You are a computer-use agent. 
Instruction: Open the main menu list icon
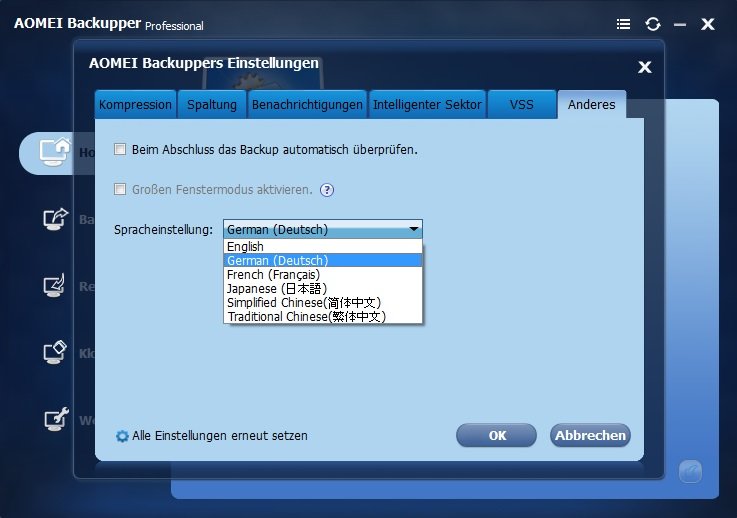623,24
